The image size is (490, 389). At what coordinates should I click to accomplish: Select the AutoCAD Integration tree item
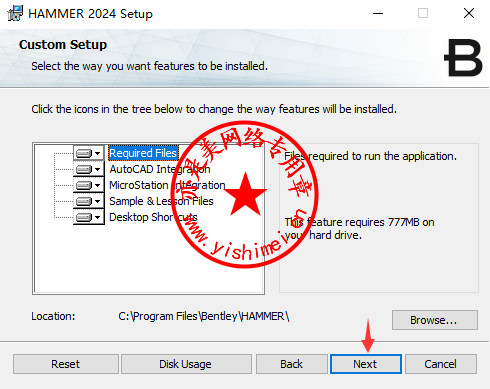coord(160,169)
